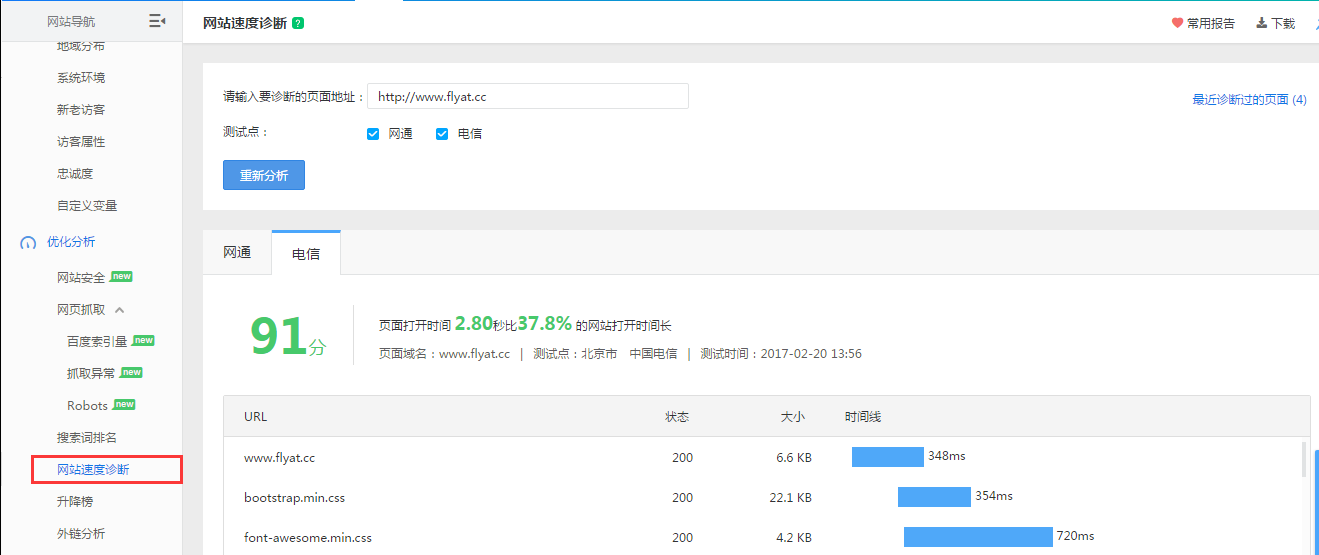The height and width of the screenshot is (555, 1319).
Task: Click the font-awesome.min.css 720ms timeline bar
Action: [978, 537]
